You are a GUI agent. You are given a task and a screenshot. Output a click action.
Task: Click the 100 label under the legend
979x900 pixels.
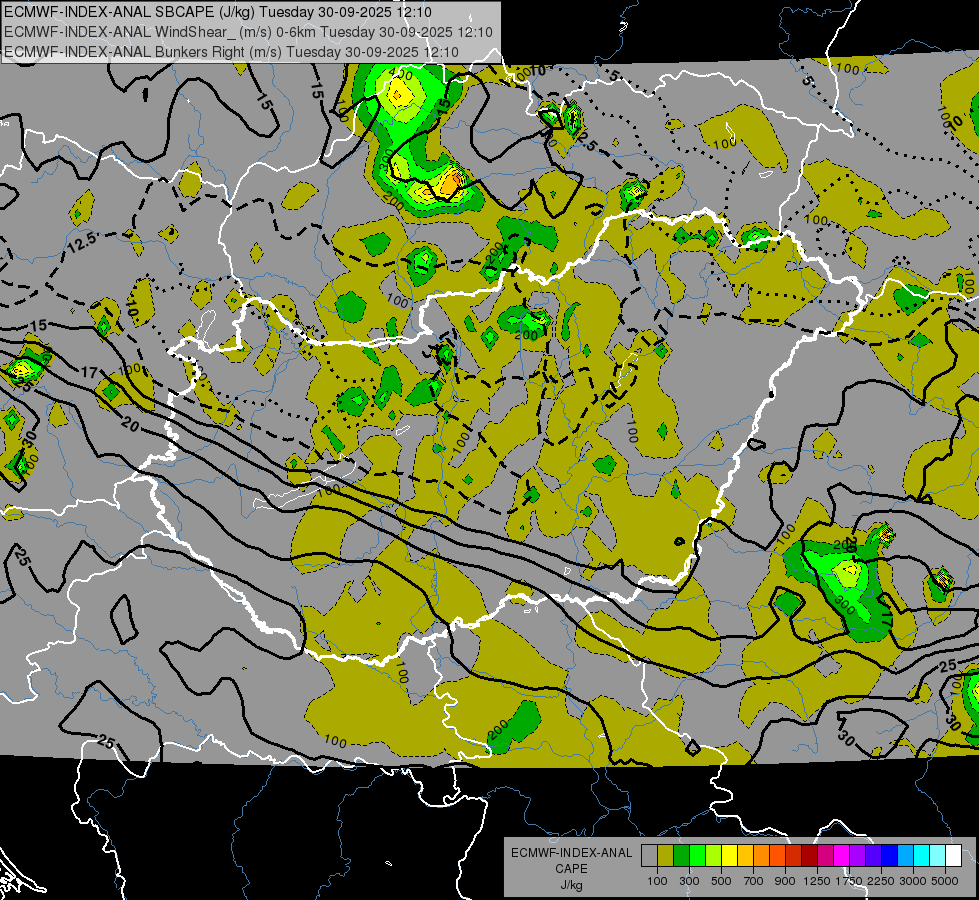657,881
